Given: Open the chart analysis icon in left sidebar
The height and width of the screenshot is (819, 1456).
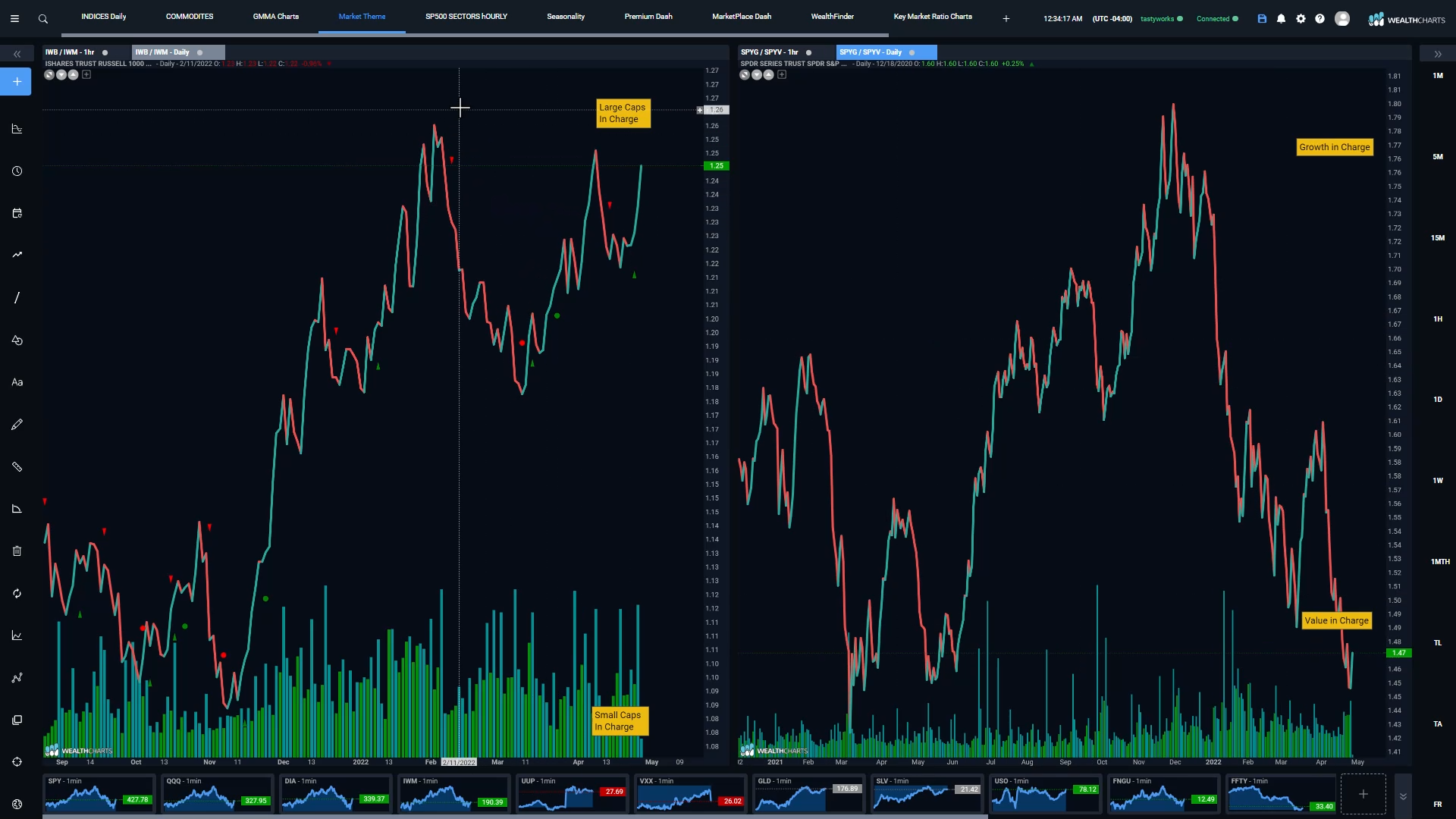Looking at the screenshot, I should [17, 635].
